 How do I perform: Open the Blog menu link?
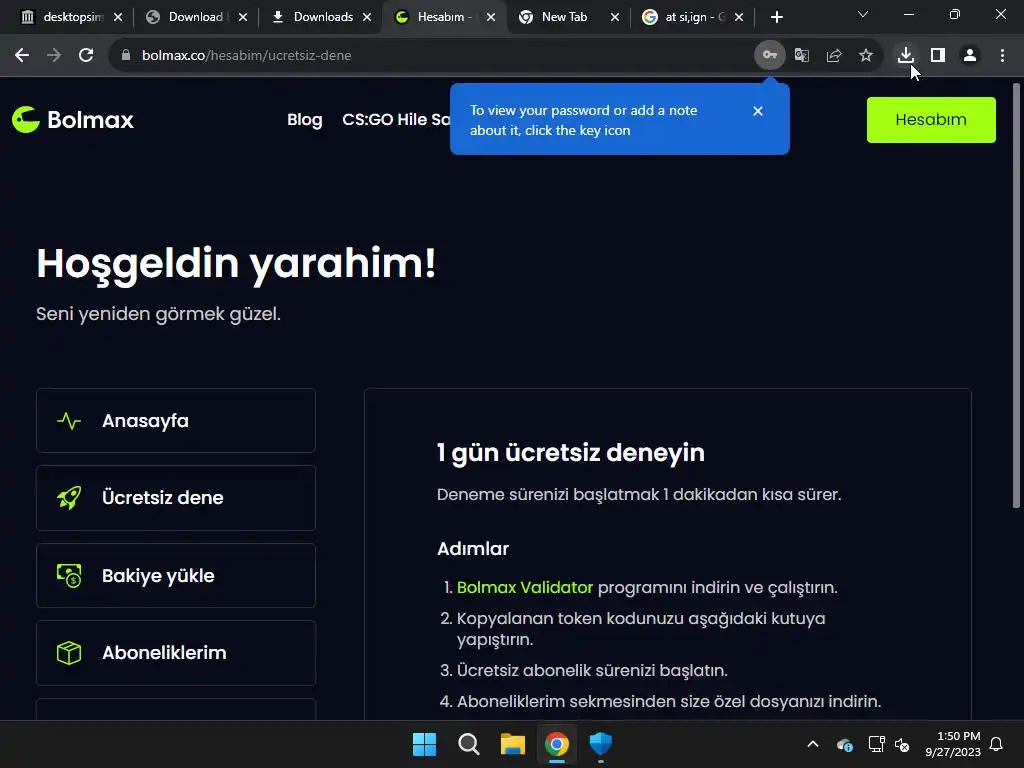click(x=305, y=120)
